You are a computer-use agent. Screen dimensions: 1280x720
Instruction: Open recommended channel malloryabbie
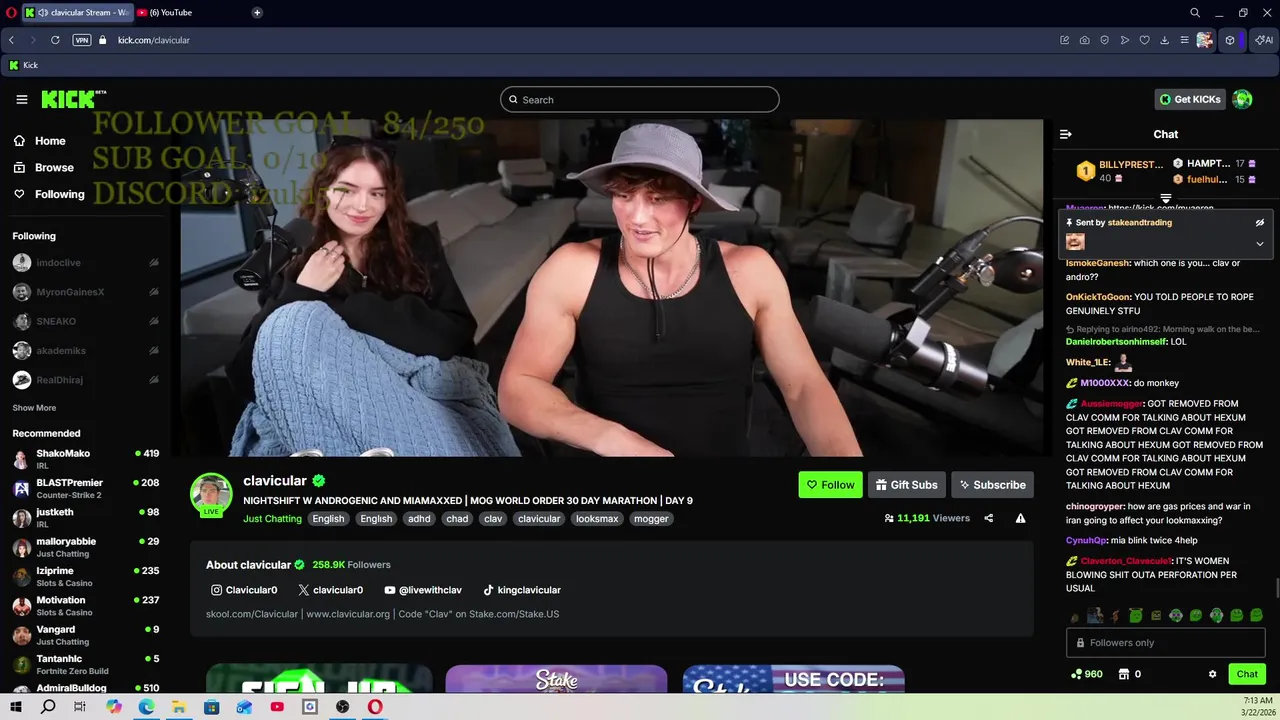(85, 547)
